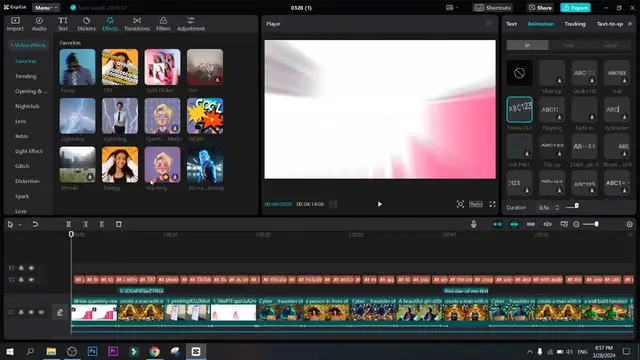This screenshot has height=360, width=640.
Task: Hide the second text track with eye icon
Action: point(31,280)
